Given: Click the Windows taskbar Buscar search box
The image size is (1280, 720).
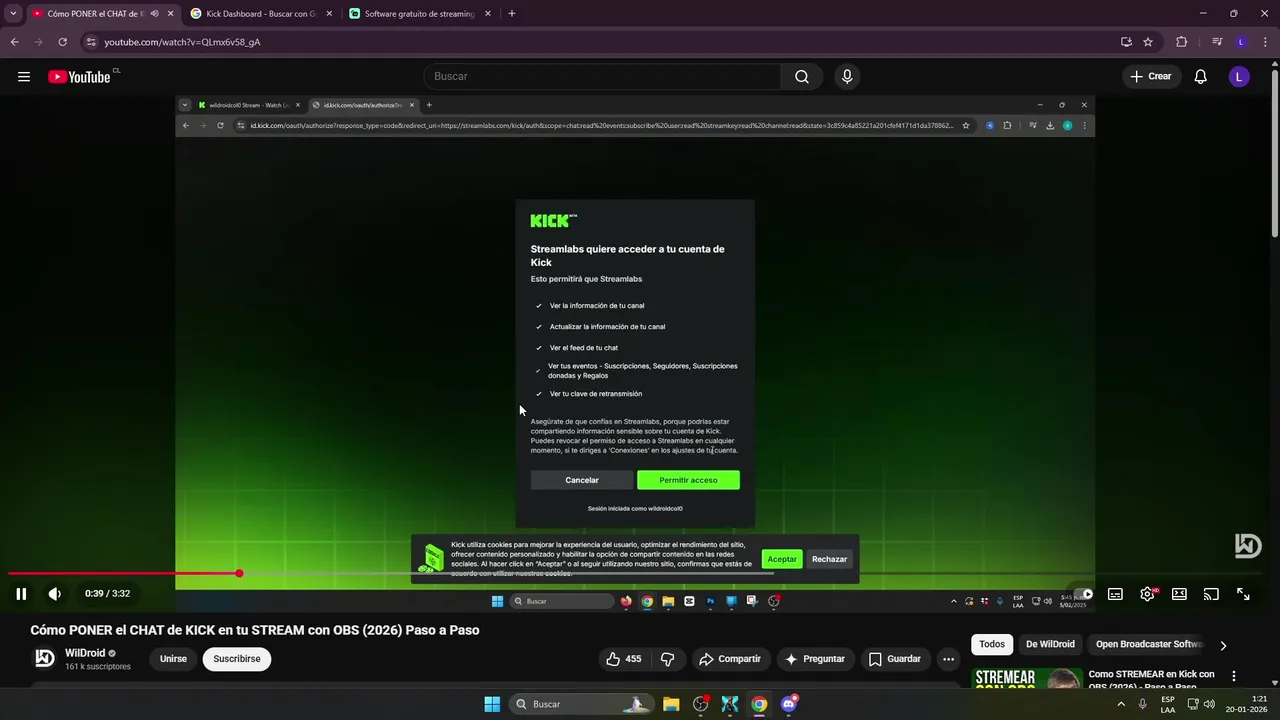Looking at the screenshot, I should coord(582,704).
